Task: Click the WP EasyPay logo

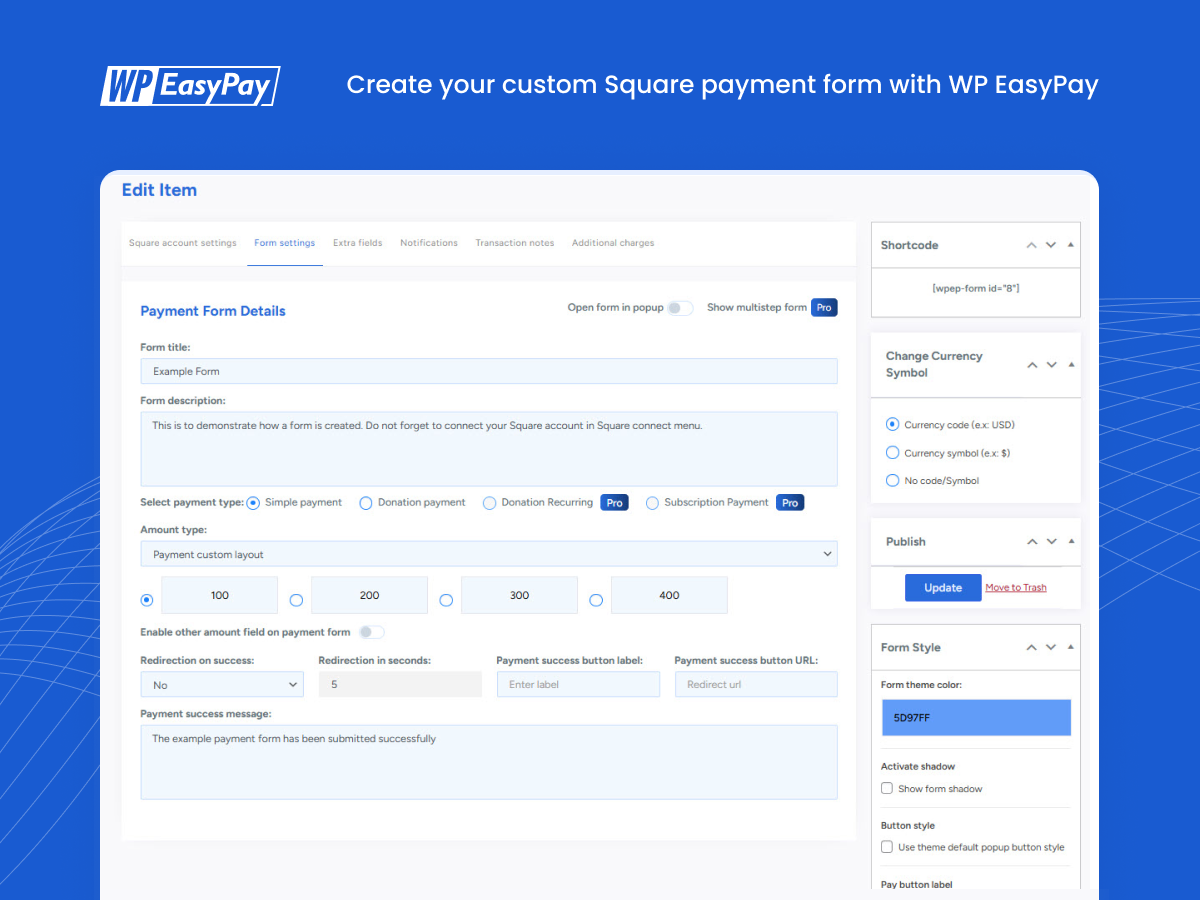Action: pos(189,86)
